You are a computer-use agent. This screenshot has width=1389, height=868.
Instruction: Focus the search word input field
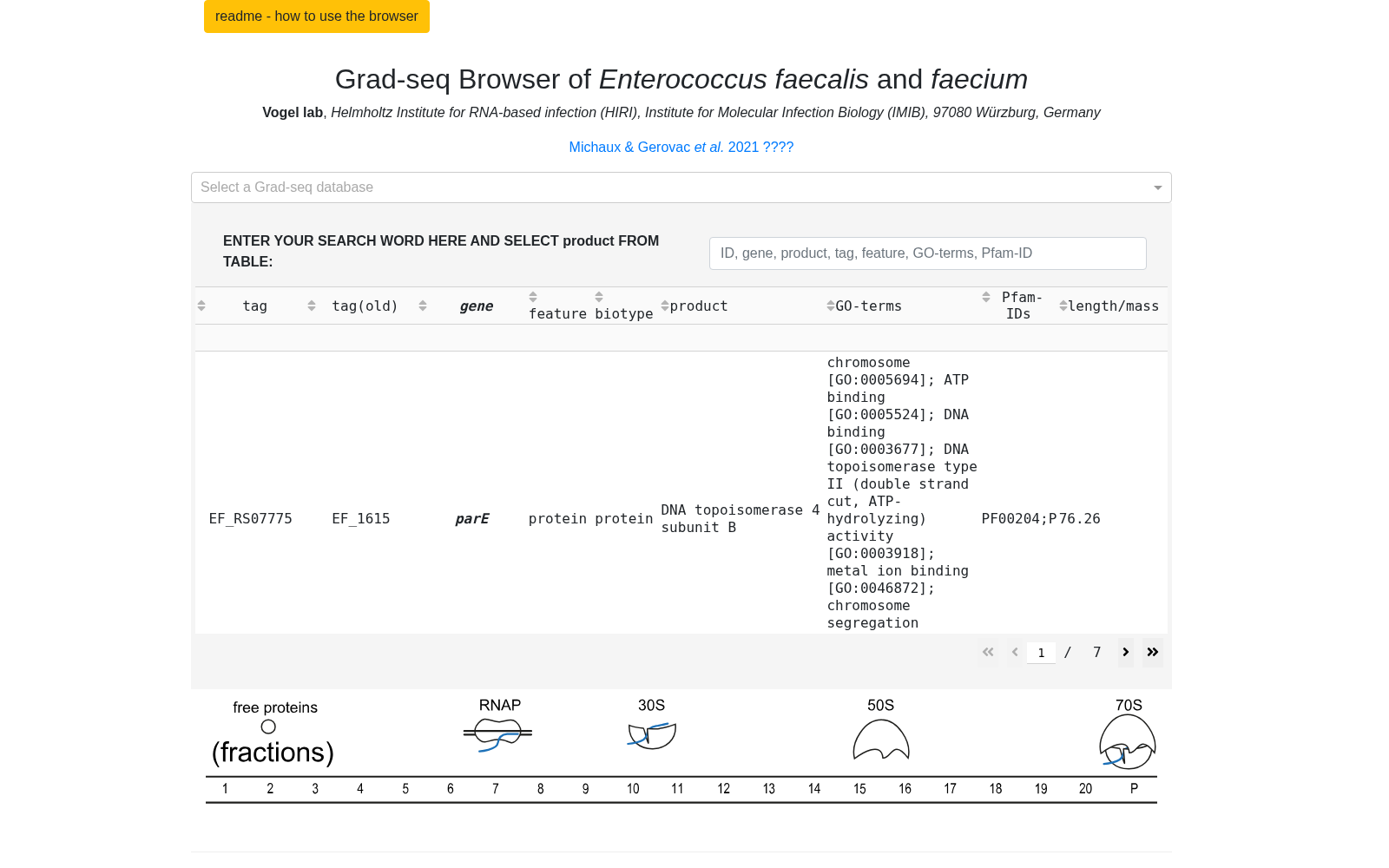click(x=927, y=253)
